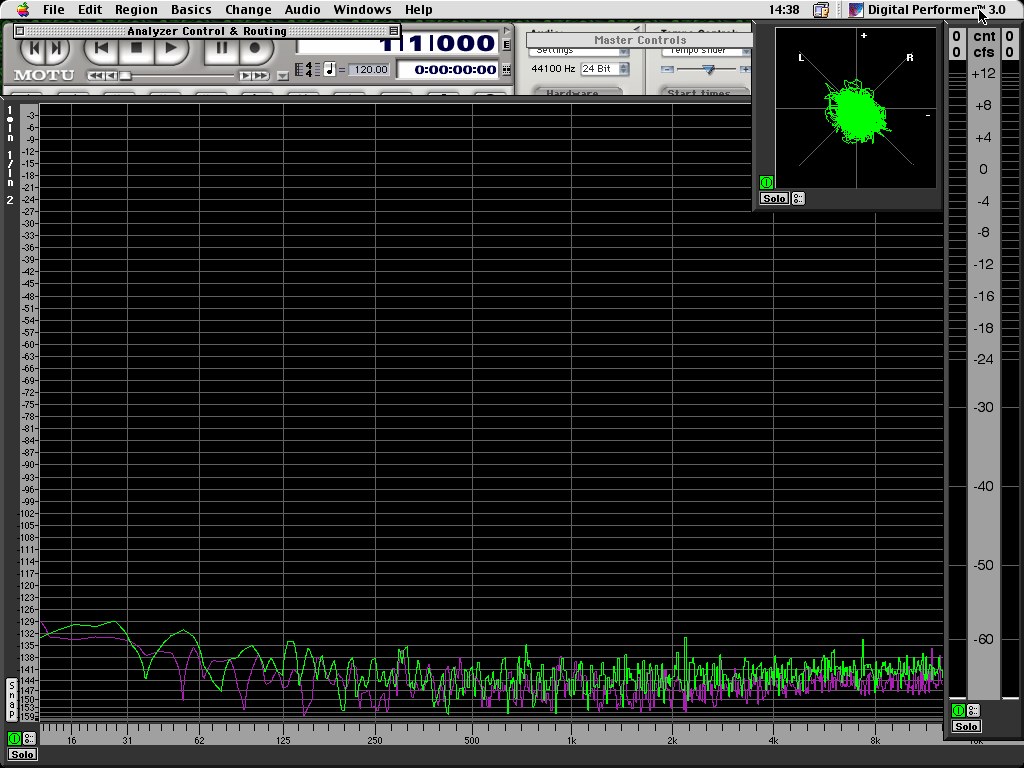1024x768 pixels.
Task: Click the rewind-to-start transport button
Action: pyautogui.click(x=101, y=48)
